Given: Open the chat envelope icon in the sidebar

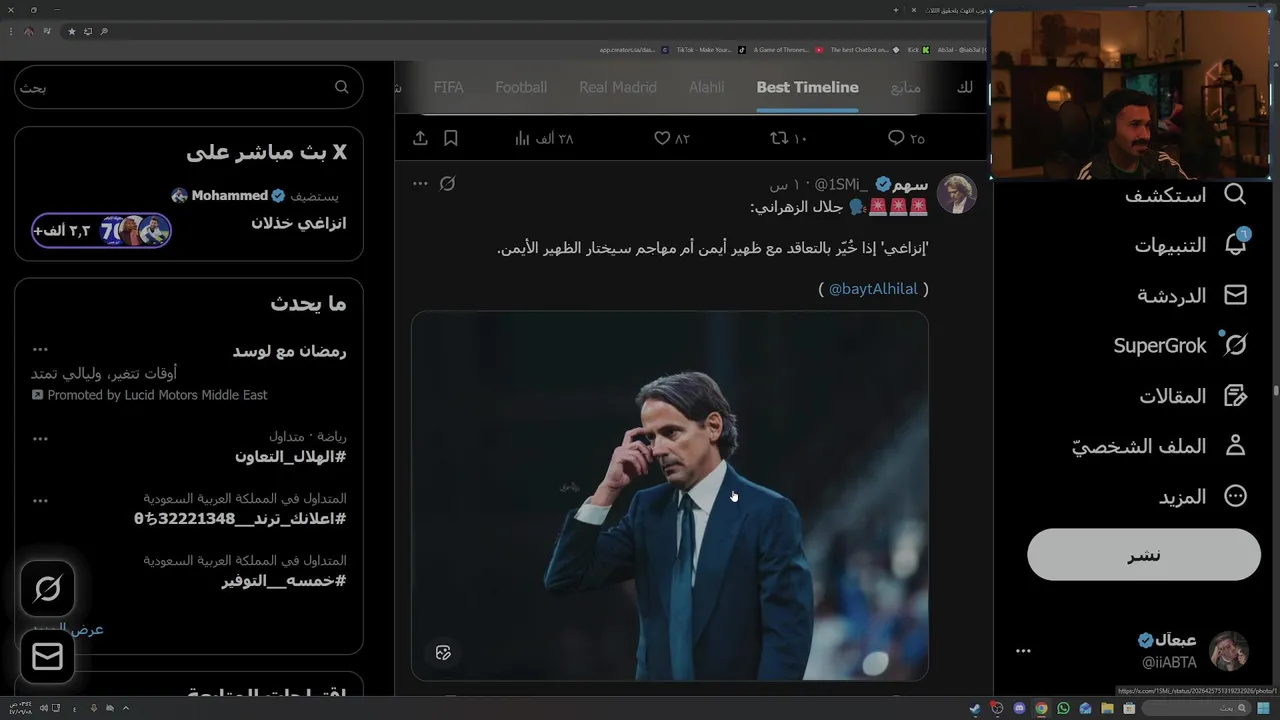Looking at the screenshot, I should [1236, 295].
